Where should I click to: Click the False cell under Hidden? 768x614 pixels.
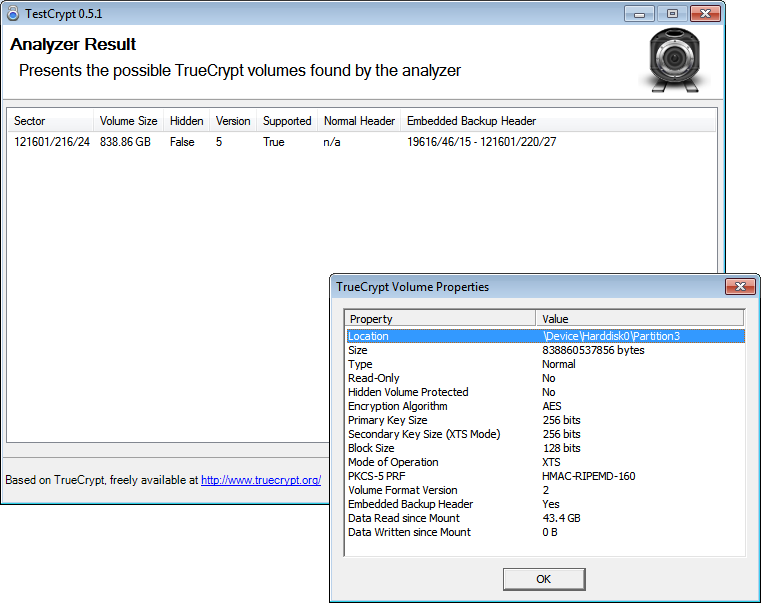click(182, 142)
